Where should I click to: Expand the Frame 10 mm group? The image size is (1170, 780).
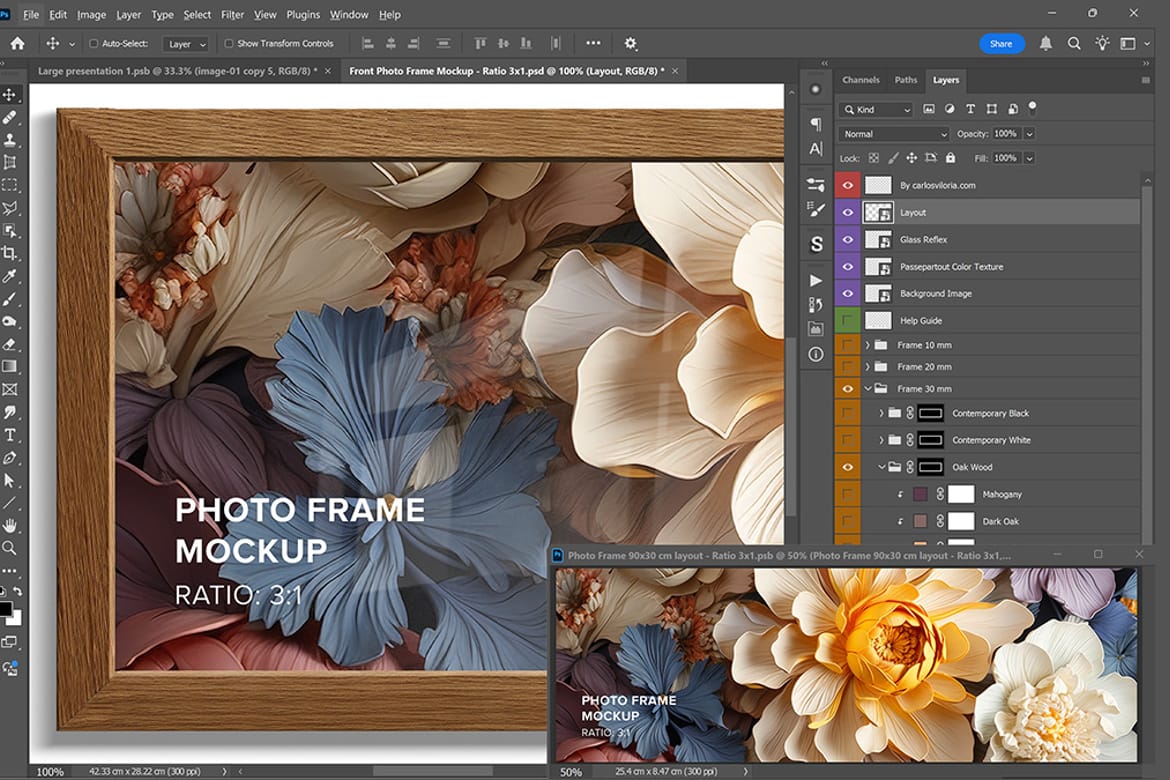point(867,345)
